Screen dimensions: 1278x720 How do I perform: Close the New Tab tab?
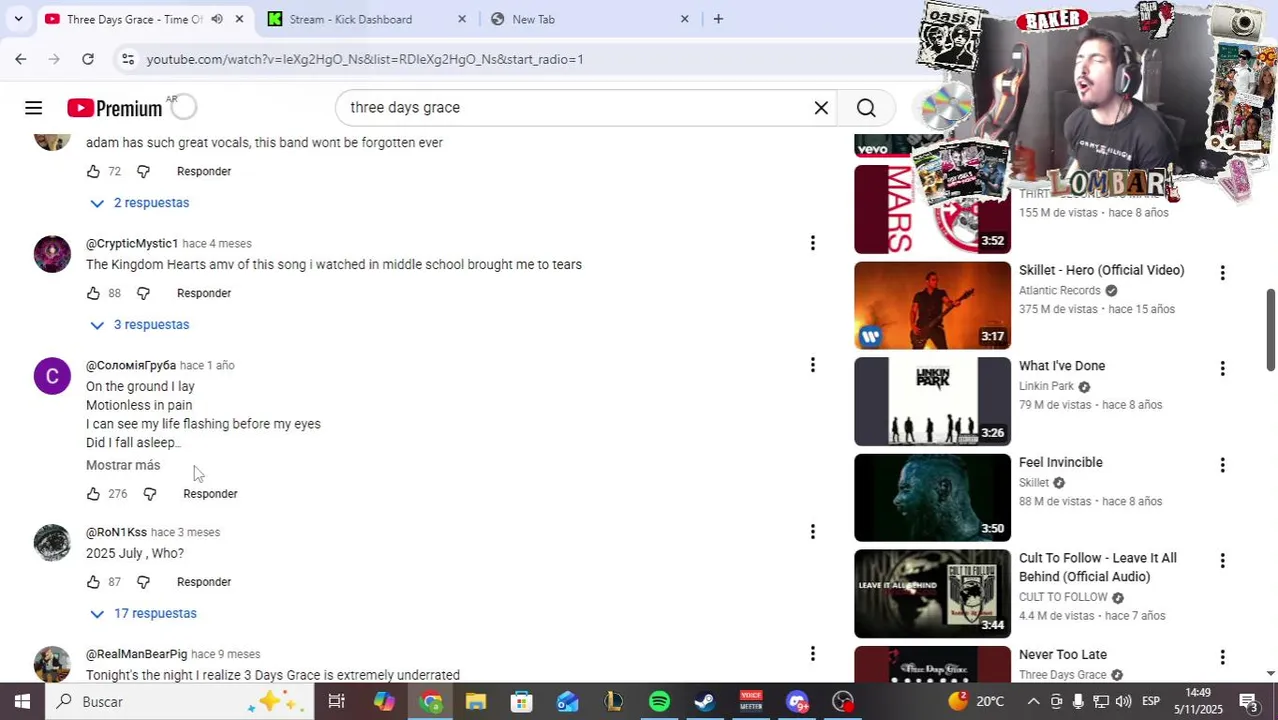click(x=685, y=19)
